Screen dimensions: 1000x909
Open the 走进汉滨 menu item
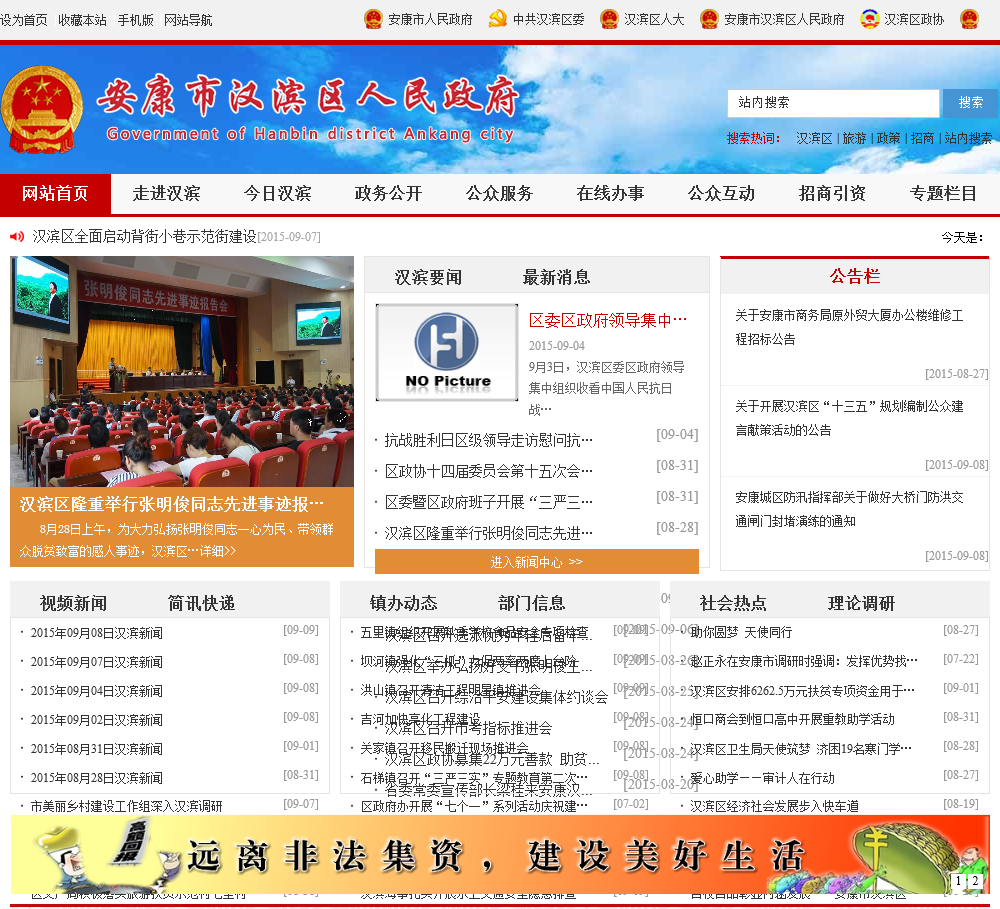[166, 193]
